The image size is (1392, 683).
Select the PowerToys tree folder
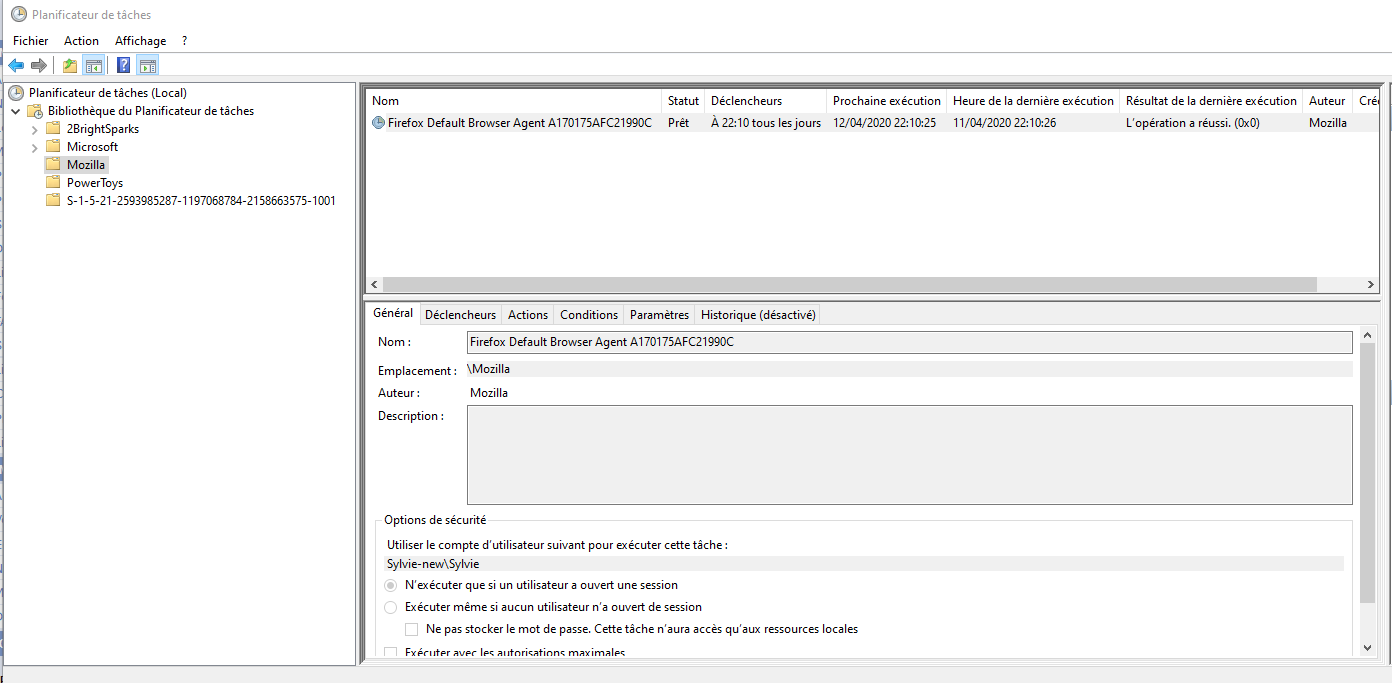(x=95, y=183)
